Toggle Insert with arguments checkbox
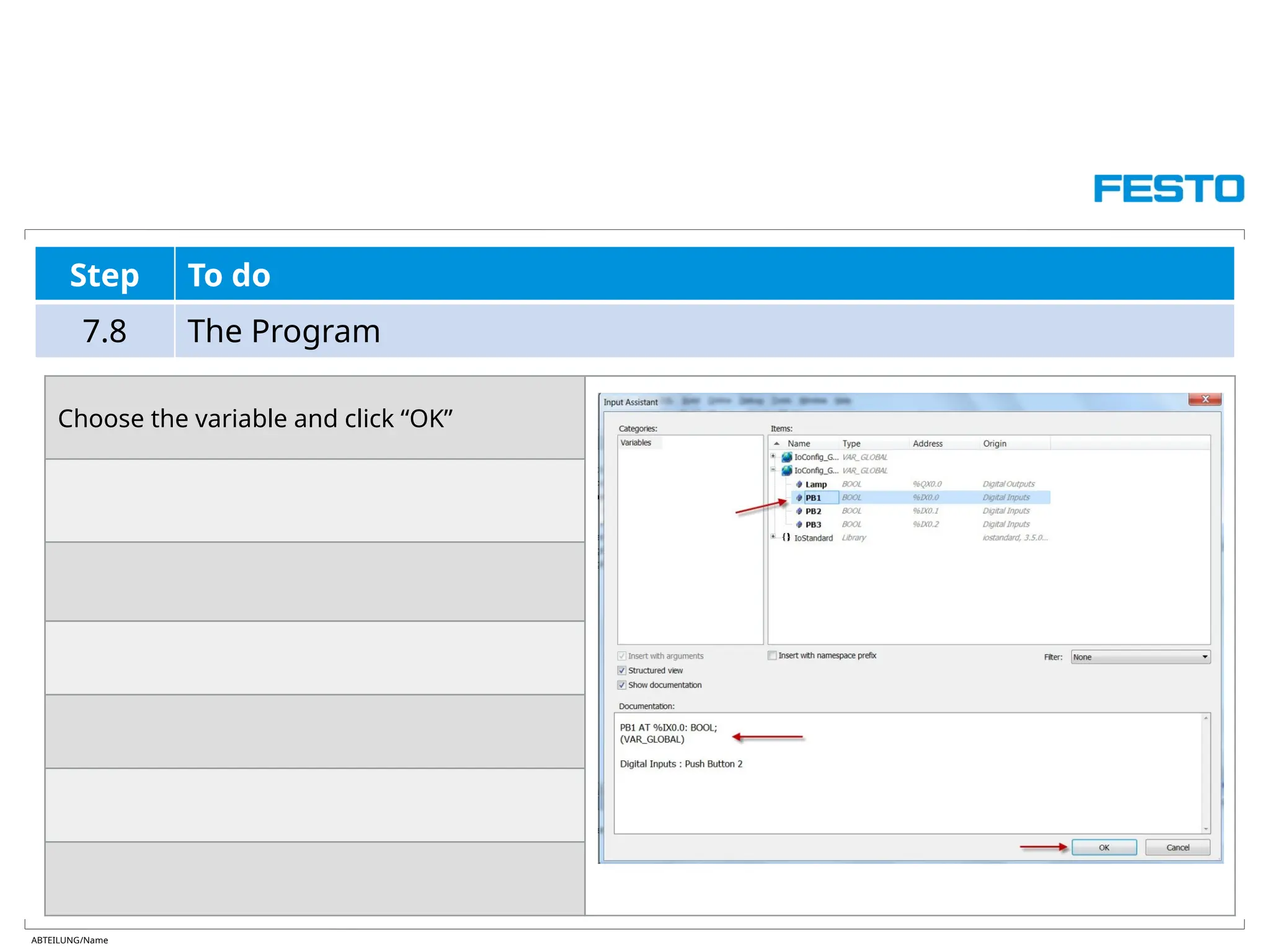The image size is (1270, 952). point(622,656)
